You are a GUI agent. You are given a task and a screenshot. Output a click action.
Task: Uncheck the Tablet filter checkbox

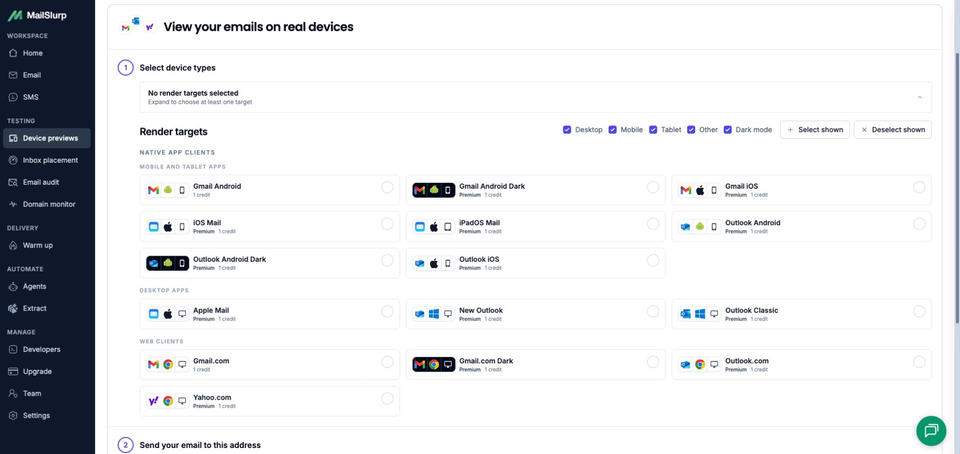point(653,130)
